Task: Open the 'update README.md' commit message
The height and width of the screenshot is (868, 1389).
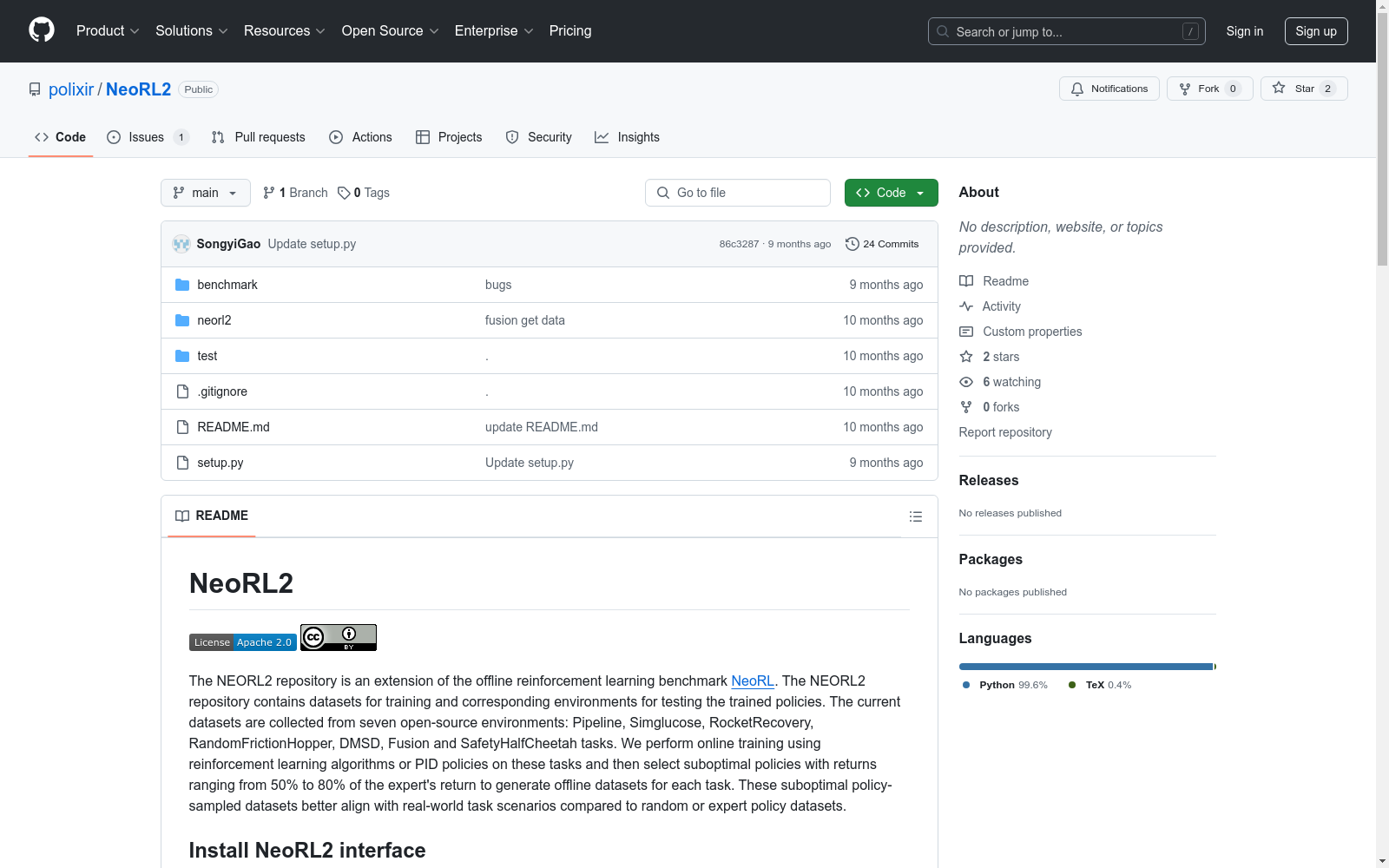Action: point(542,427)
